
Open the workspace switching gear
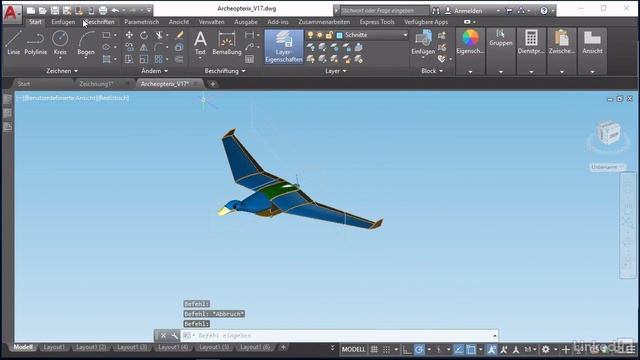pyautogui.click(x=546, y=349)
